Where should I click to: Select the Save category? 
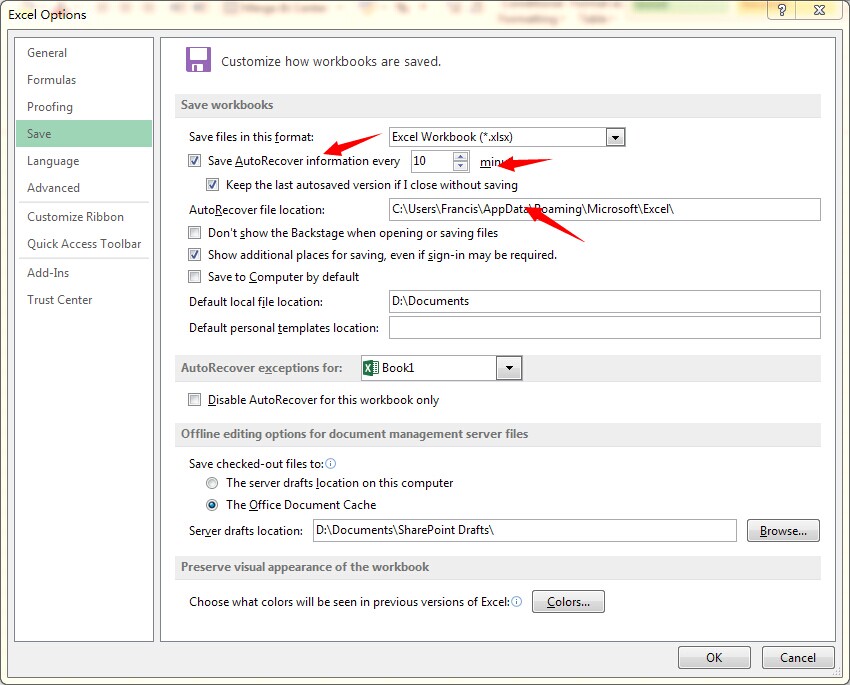point(84,134)
